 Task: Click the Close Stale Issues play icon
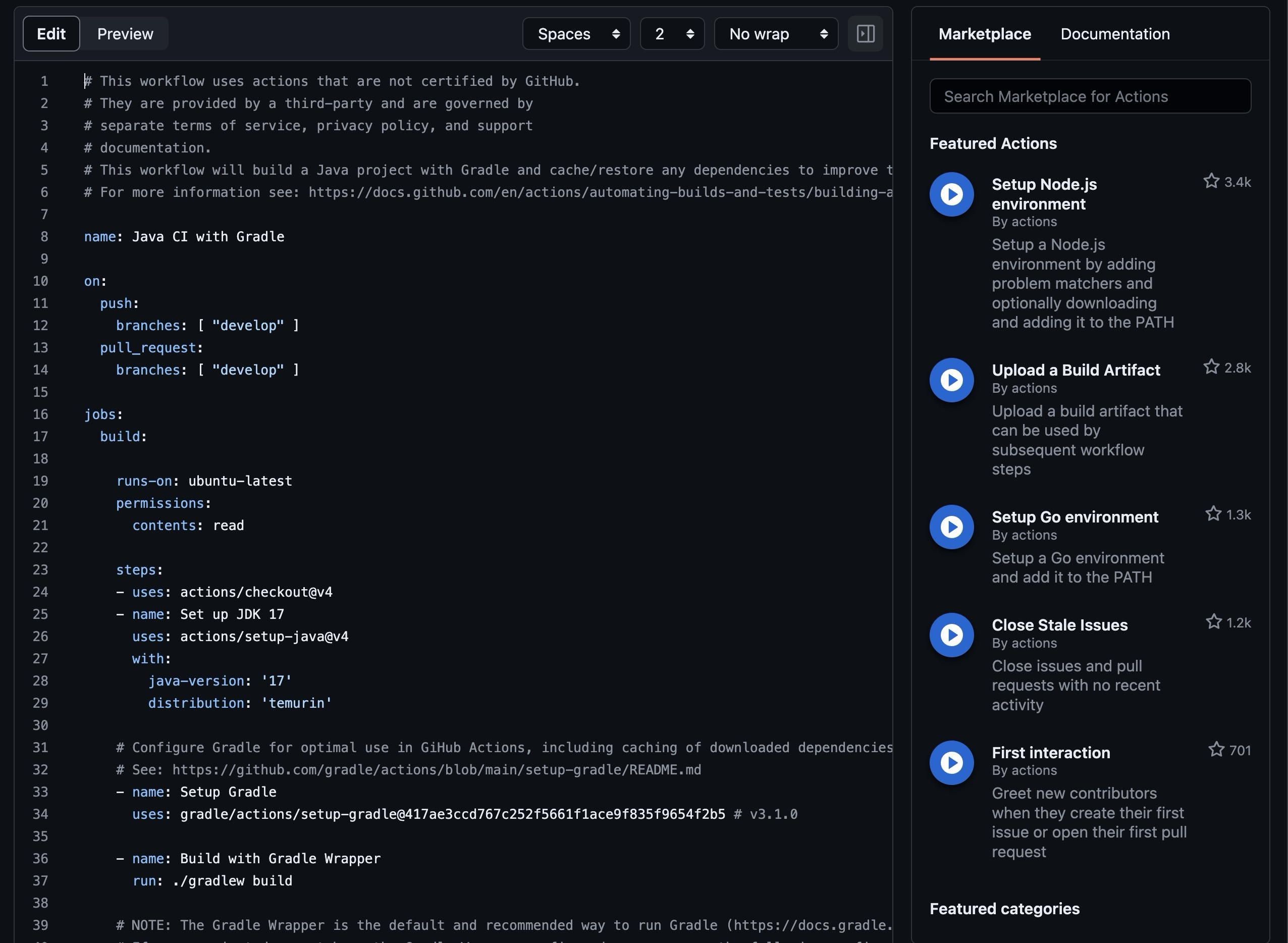tap(951, 635)
